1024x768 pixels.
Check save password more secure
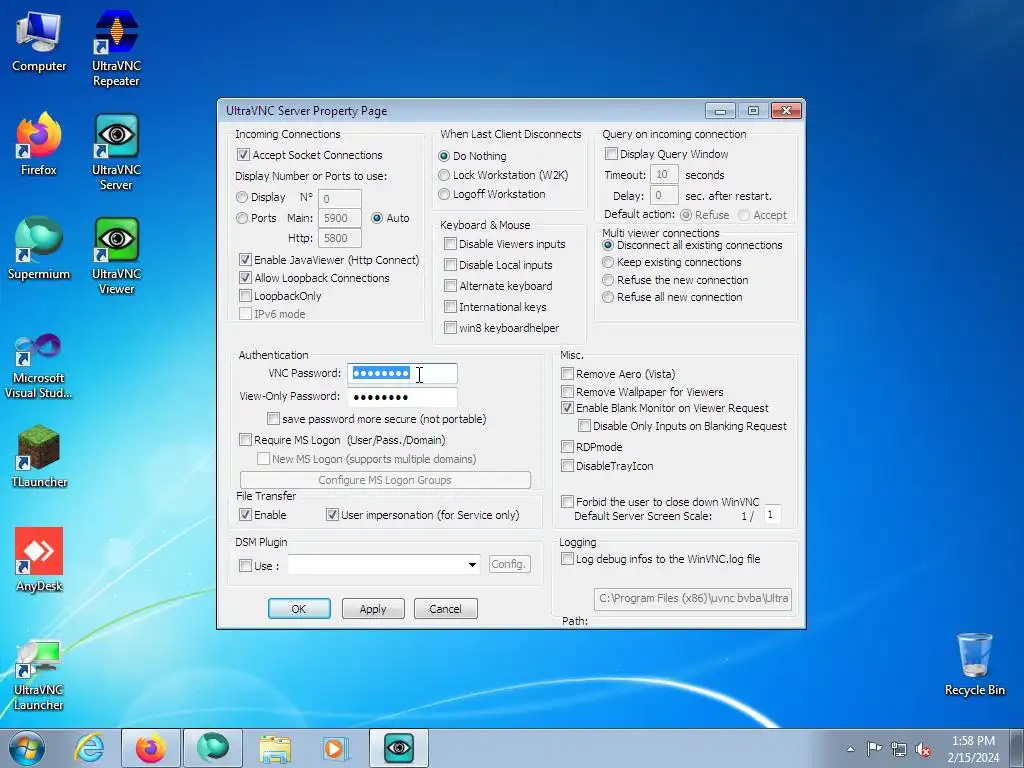[x=274, y=419]
